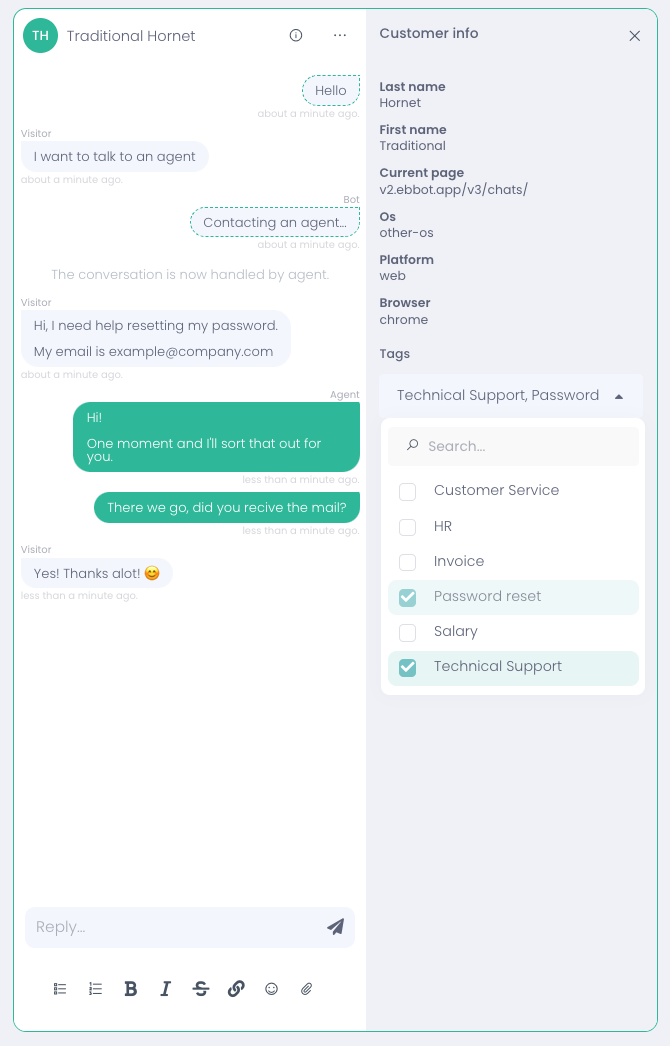Insert a hyperlink

tap(236, 989)
